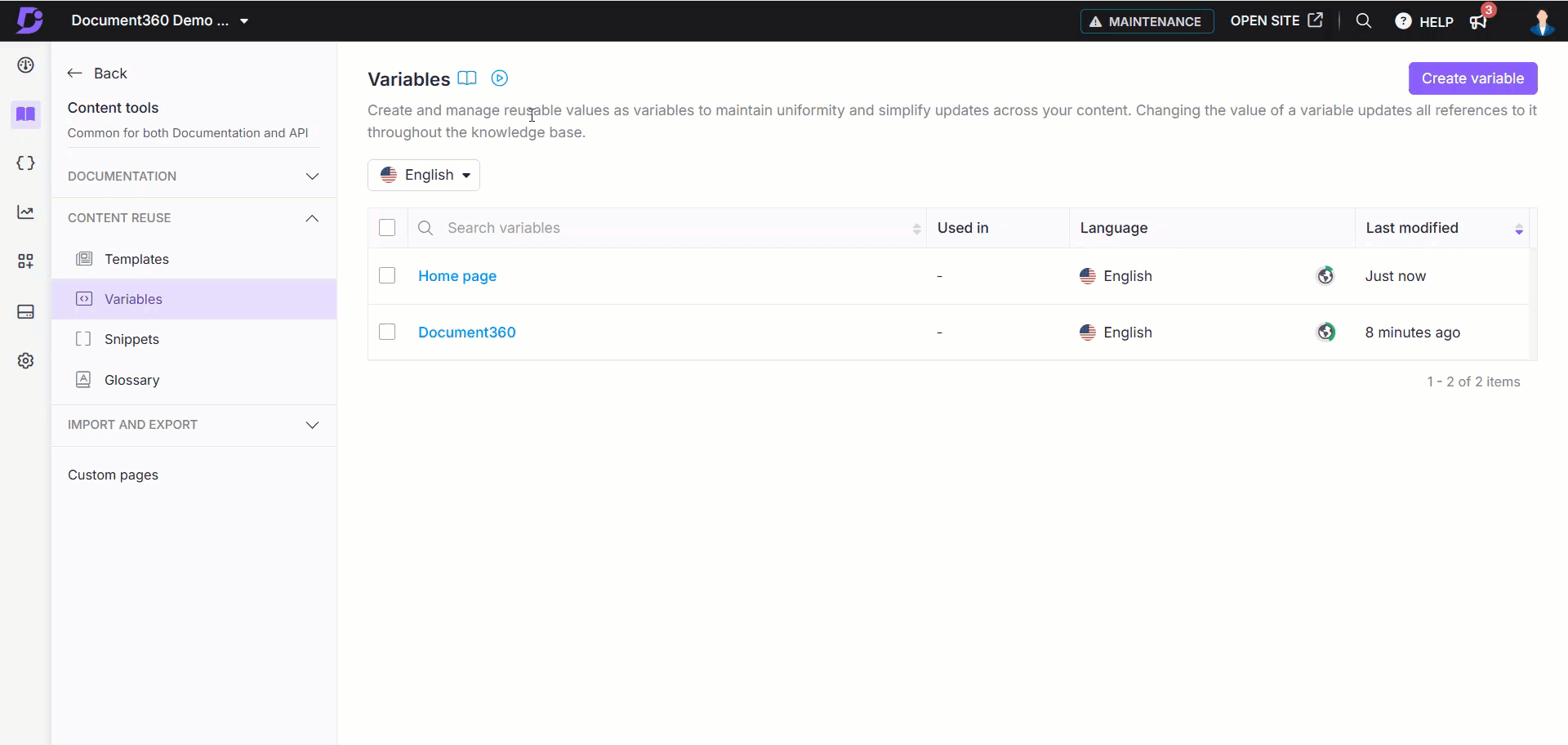Select Variables in sidebar

[x=194, y=299]
